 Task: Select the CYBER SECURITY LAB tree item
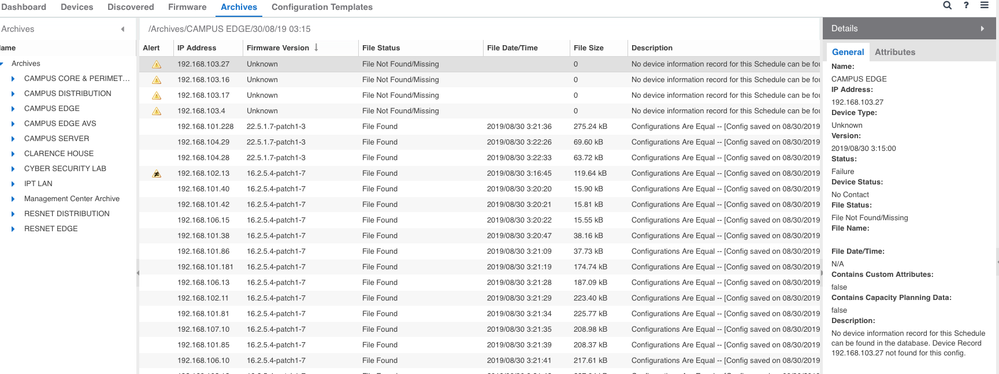tap(65, 169)
